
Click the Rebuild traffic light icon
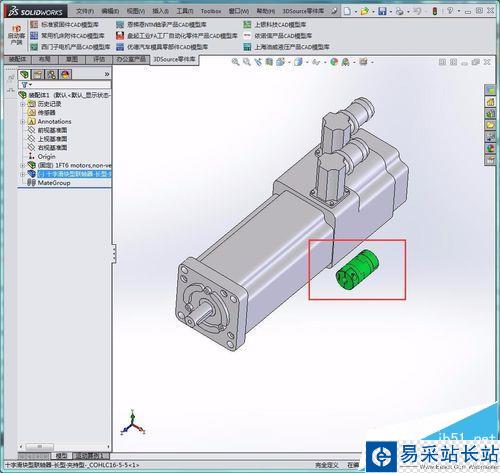coord(435,11)
